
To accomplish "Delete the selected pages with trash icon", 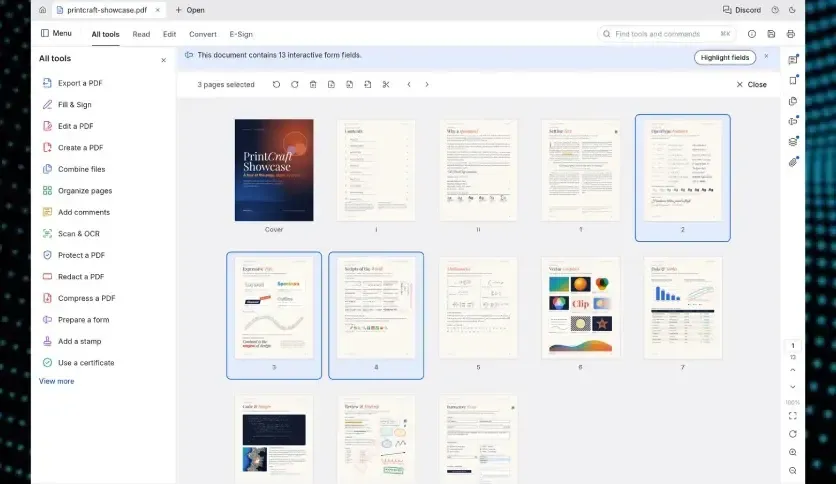I will (x=313, y=84).
